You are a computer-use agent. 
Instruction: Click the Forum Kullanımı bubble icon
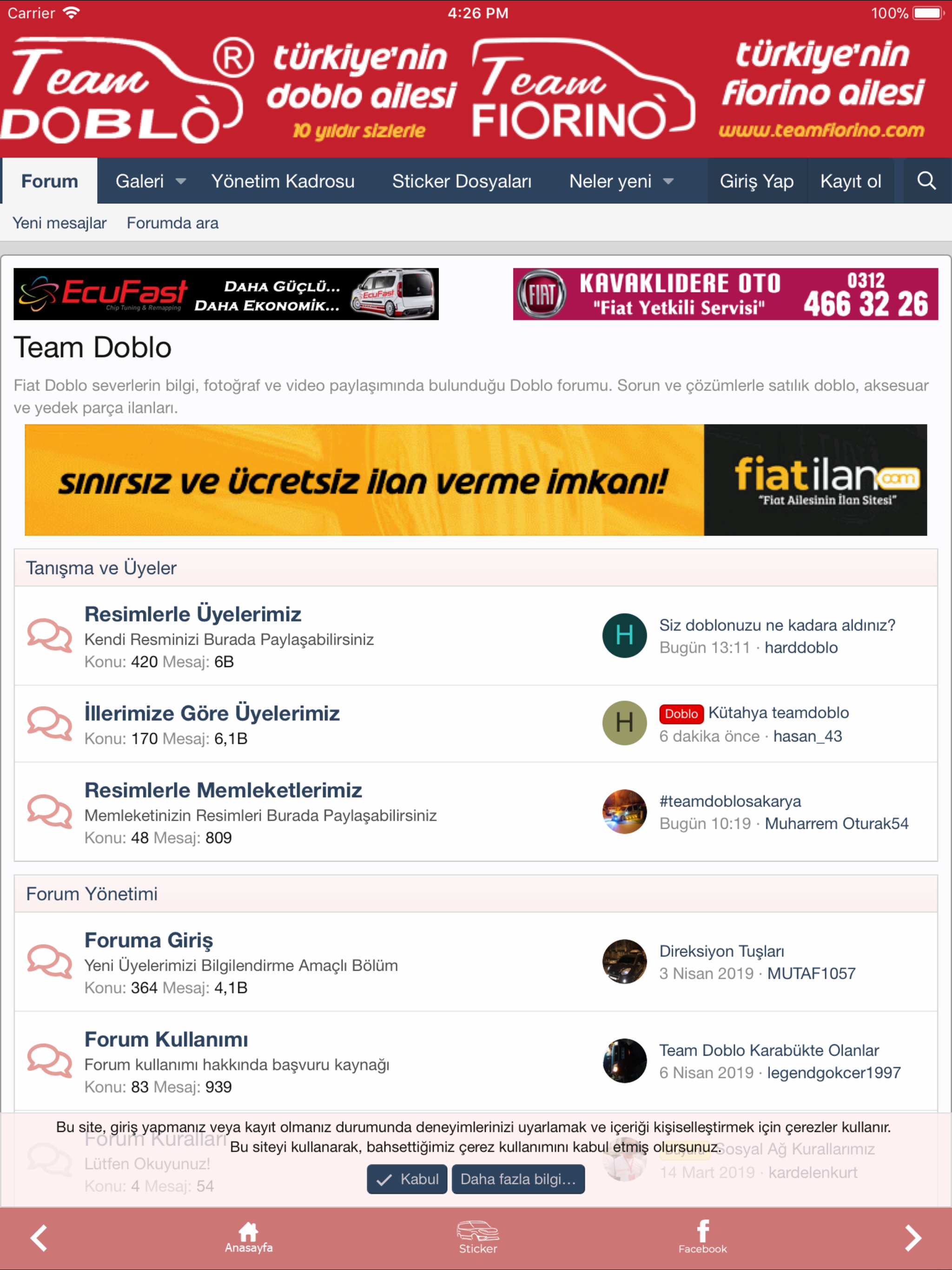click(49, 1060)
